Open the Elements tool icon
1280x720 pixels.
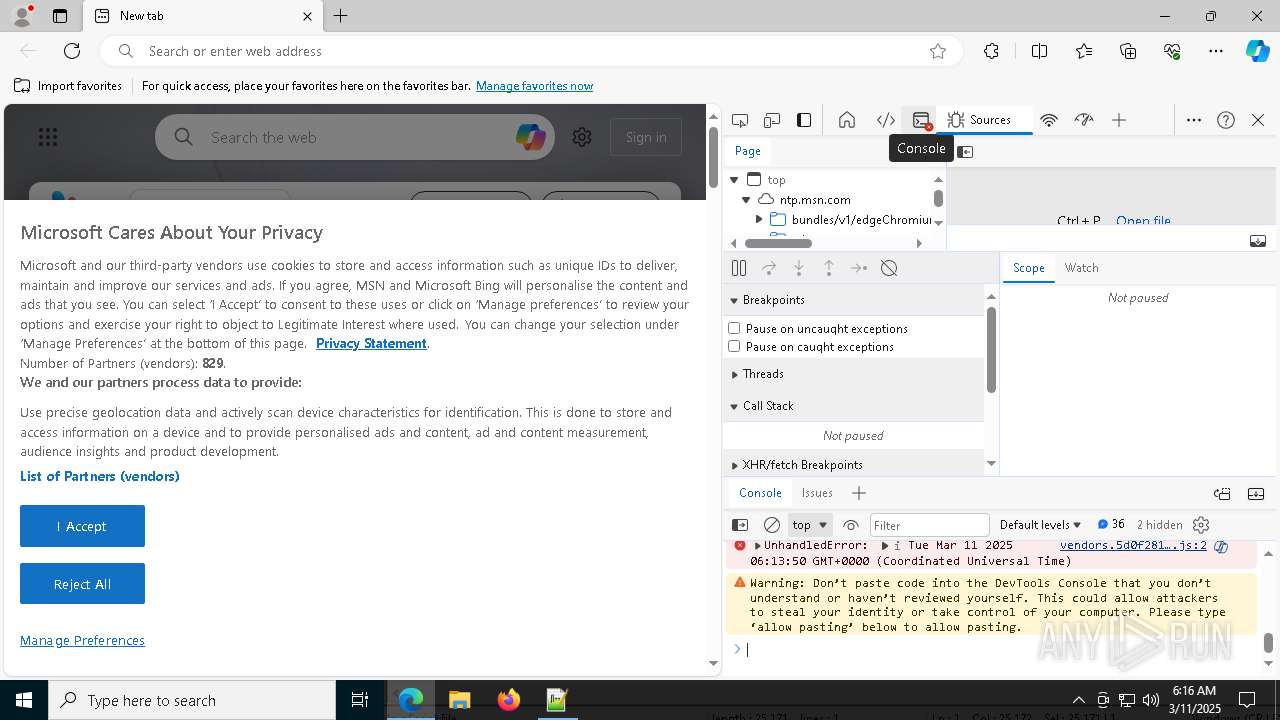click(x=886, y=120)
